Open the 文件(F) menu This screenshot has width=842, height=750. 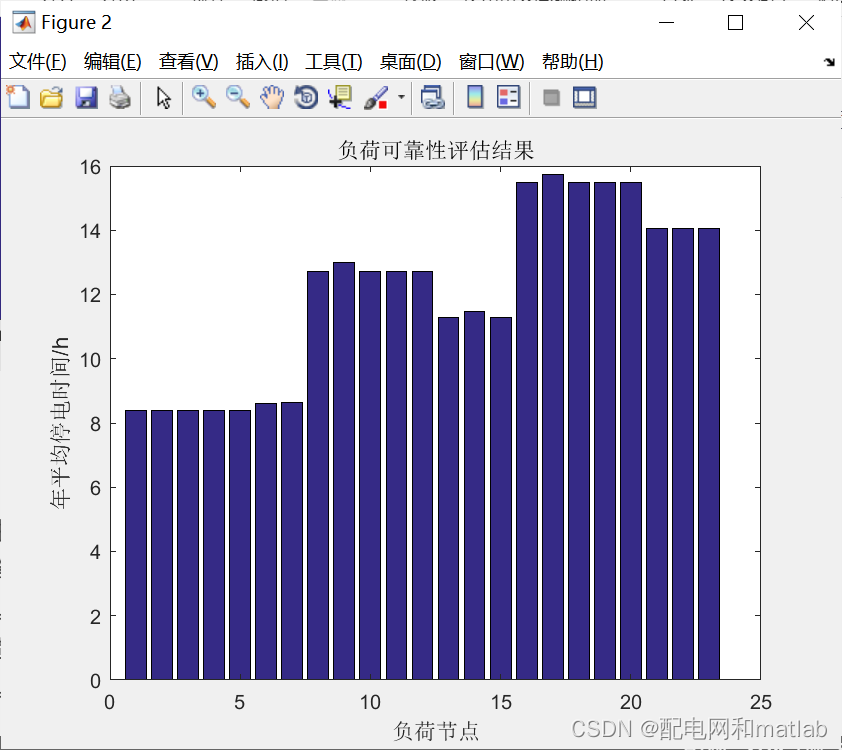pos(38,62)
